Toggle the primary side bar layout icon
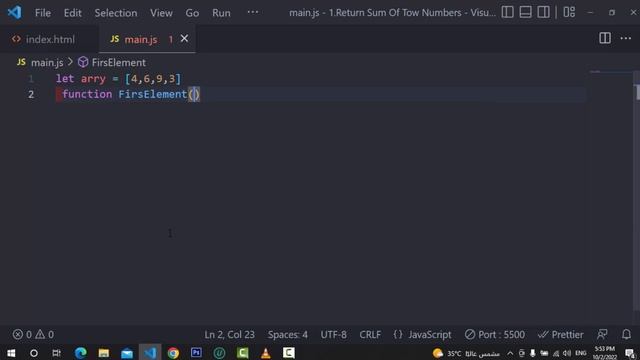Viewport: 640px width, 360px height. point(507,12)
